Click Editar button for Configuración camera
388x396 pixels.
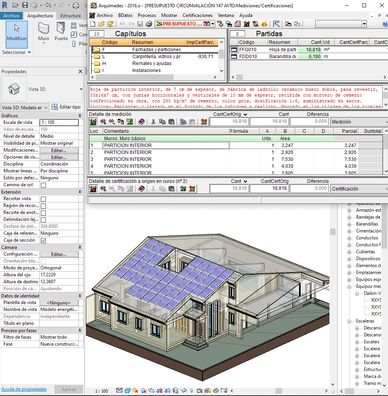[59, 254]
